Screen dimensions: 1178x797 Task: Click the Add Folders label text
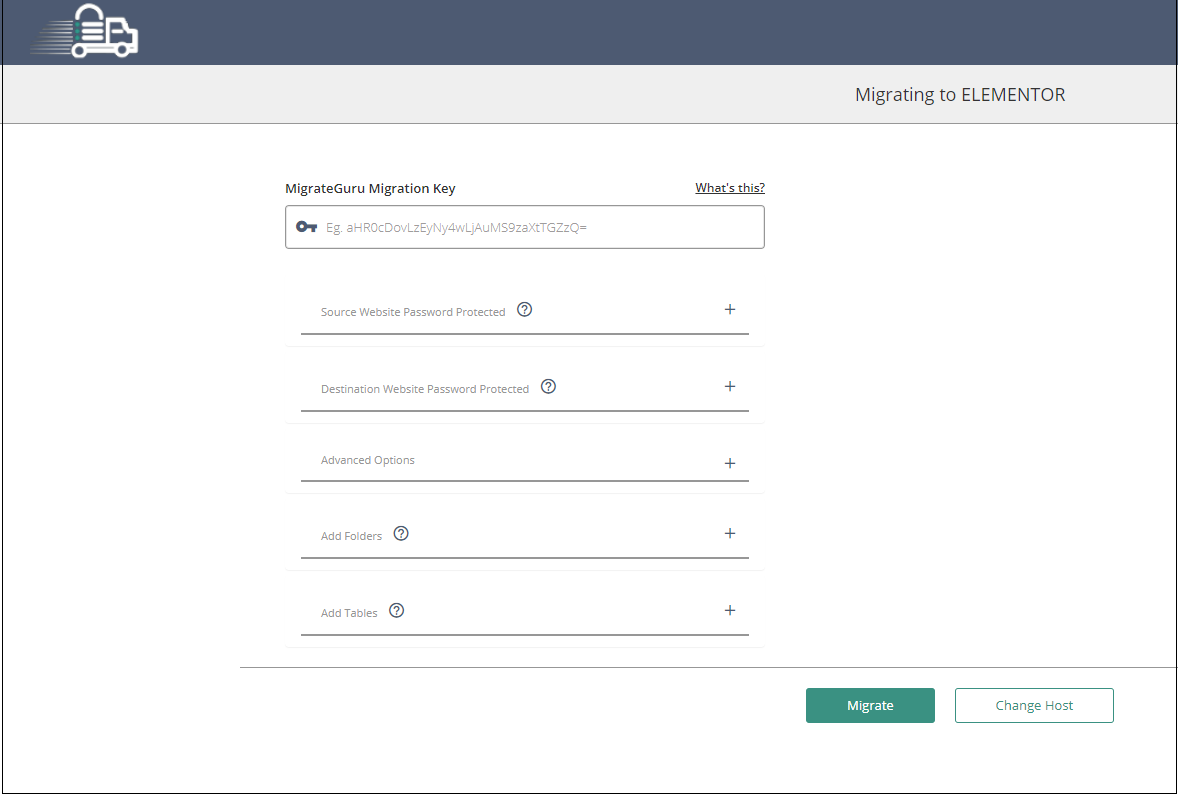coord(351,535)
